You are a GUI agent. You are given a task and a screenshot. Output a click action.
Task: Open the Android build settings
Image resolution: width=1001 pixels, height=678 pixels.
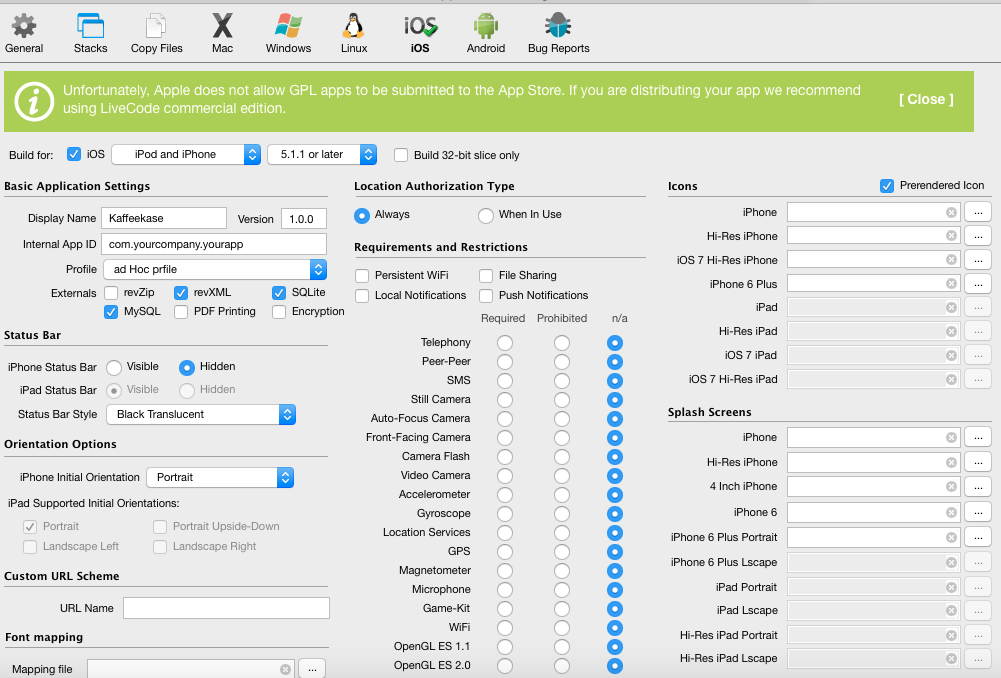click(485, 32)
